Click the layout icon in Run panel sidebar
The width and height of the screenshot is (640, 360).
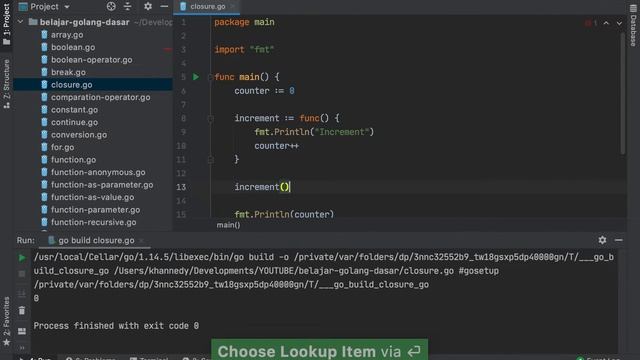[x=22, y=331]
